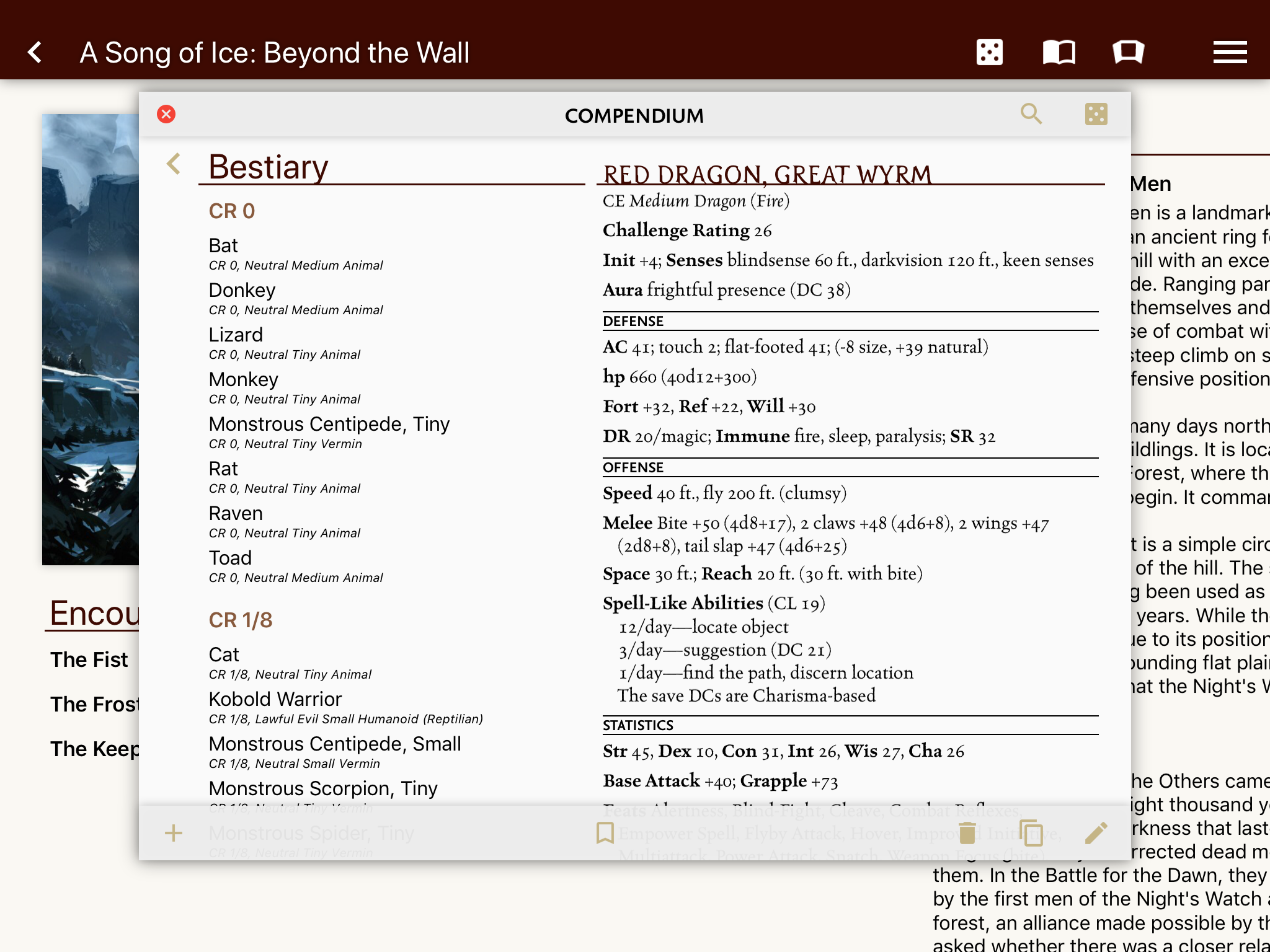1270x952 pixels.
Task: Edit entry with the pencil icon
Action: coord(1096,833)
